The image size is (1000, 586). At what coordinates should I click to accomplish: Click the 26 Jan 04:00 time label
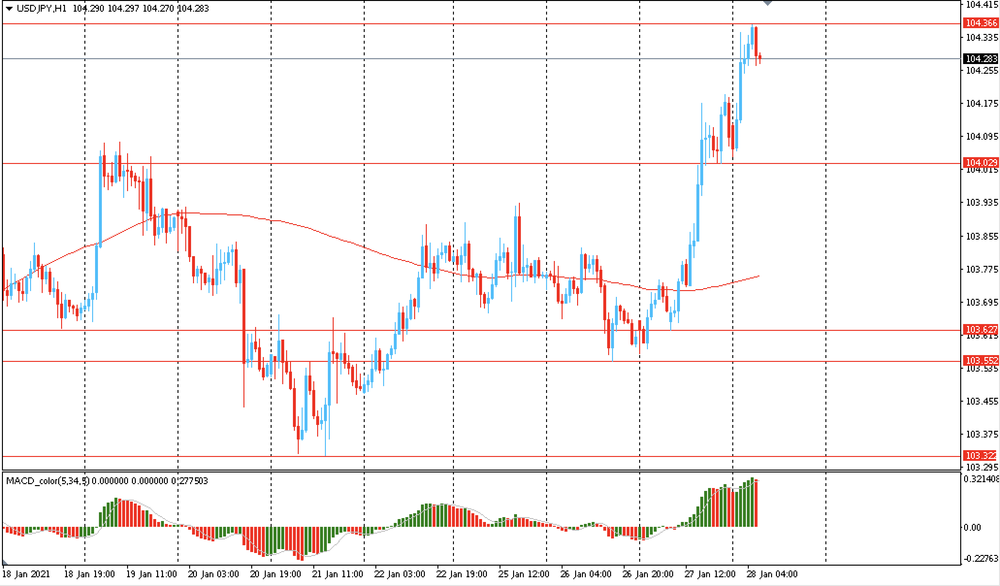pos(586,574)
